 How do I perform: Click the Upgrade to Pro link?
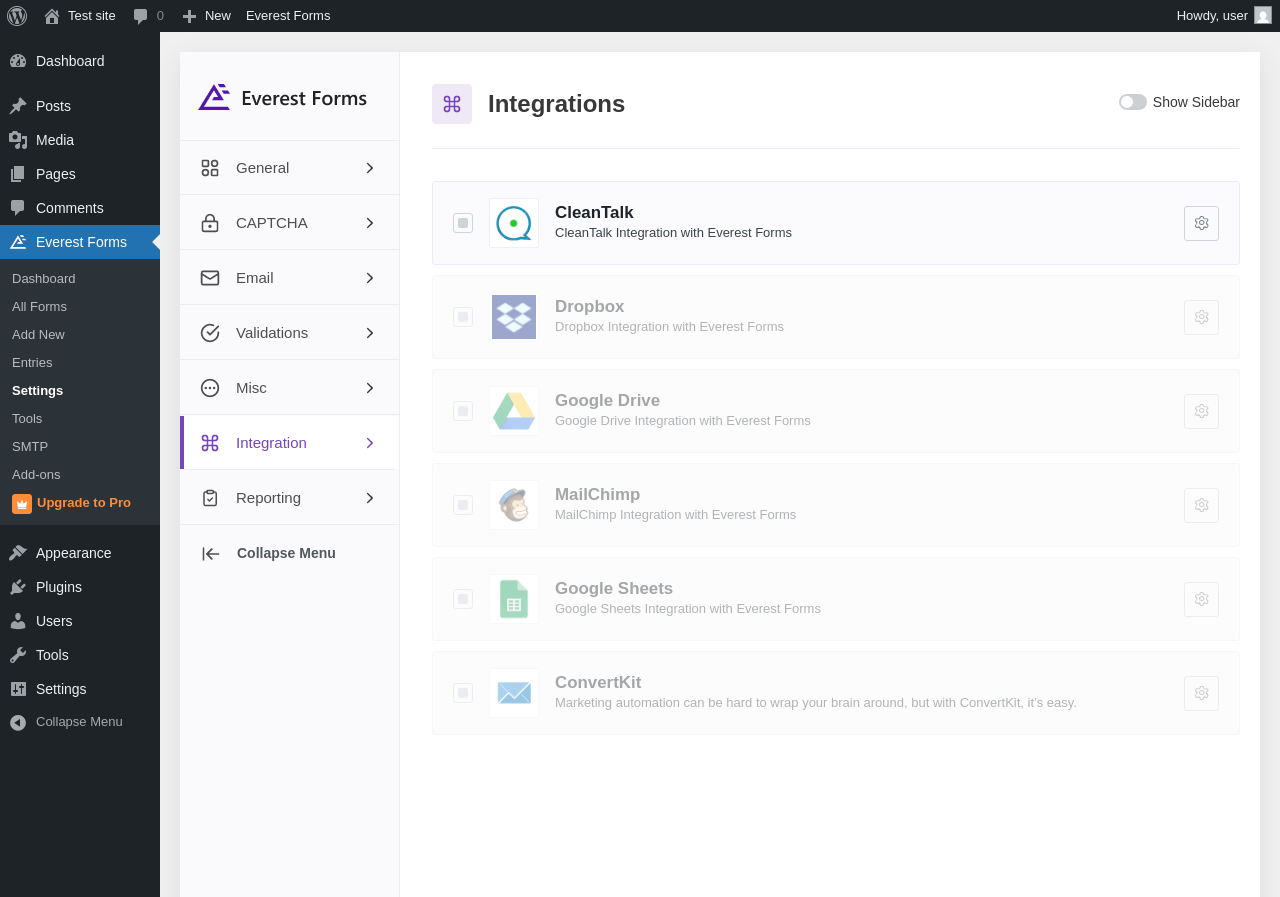pyautogui.click(x=83, y=503)
